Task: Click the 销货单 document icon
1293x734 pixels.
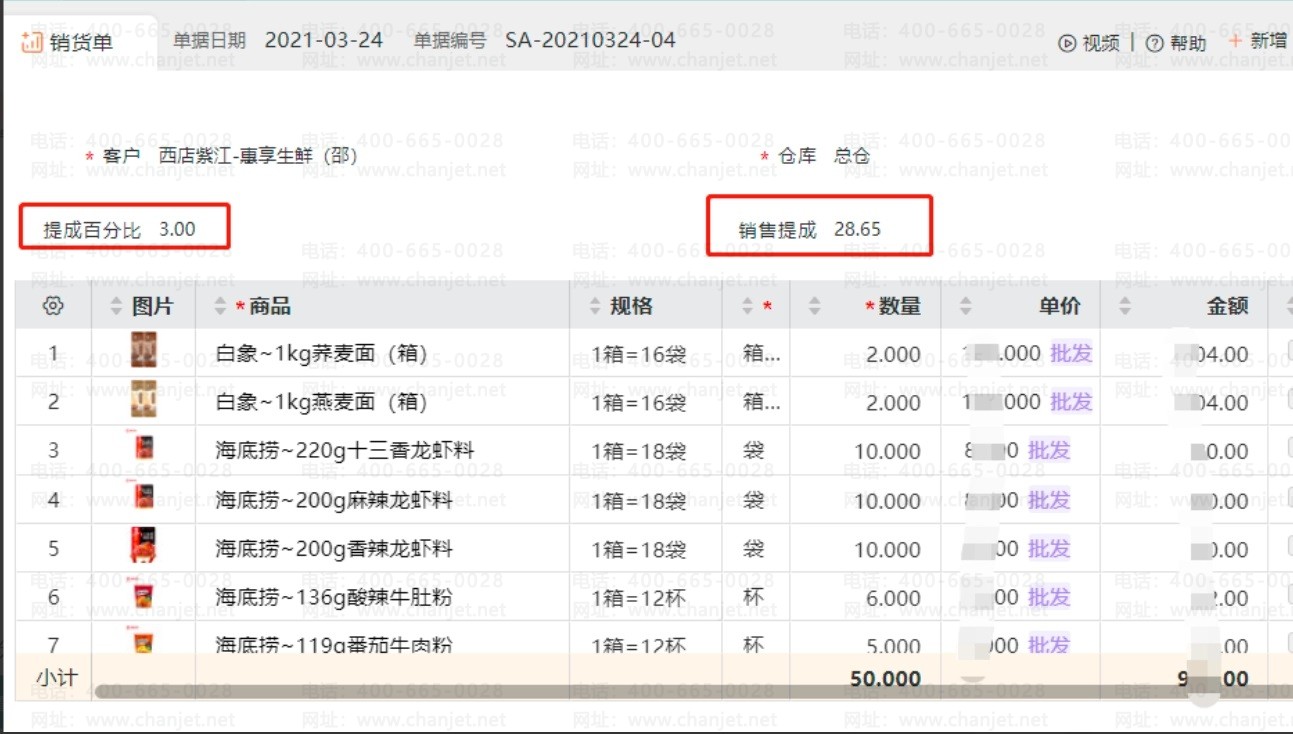Action: (32, 42)
